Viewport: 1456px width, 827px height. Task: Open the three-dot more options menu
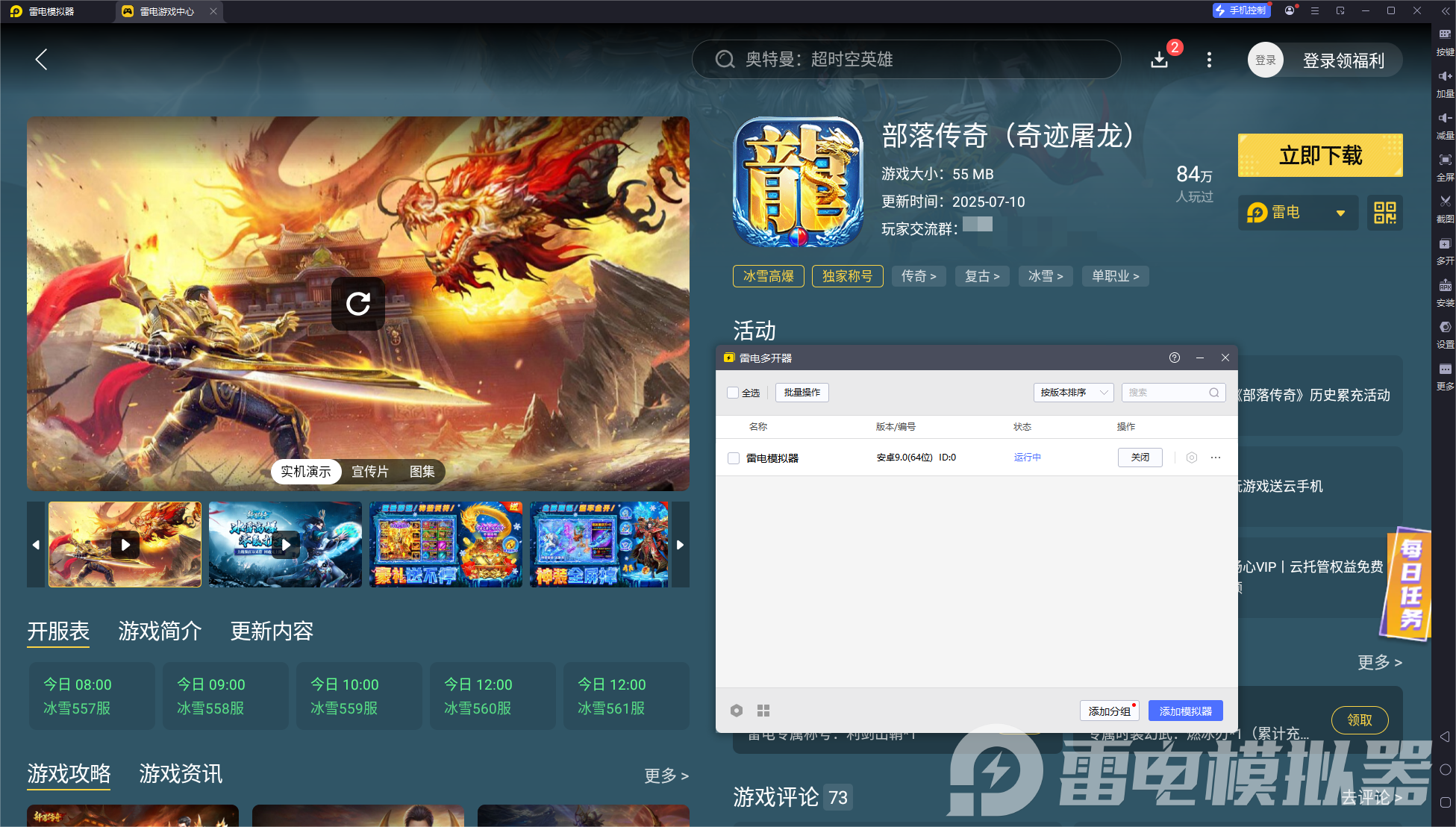pyautogui.click(x=1209, y=60)
